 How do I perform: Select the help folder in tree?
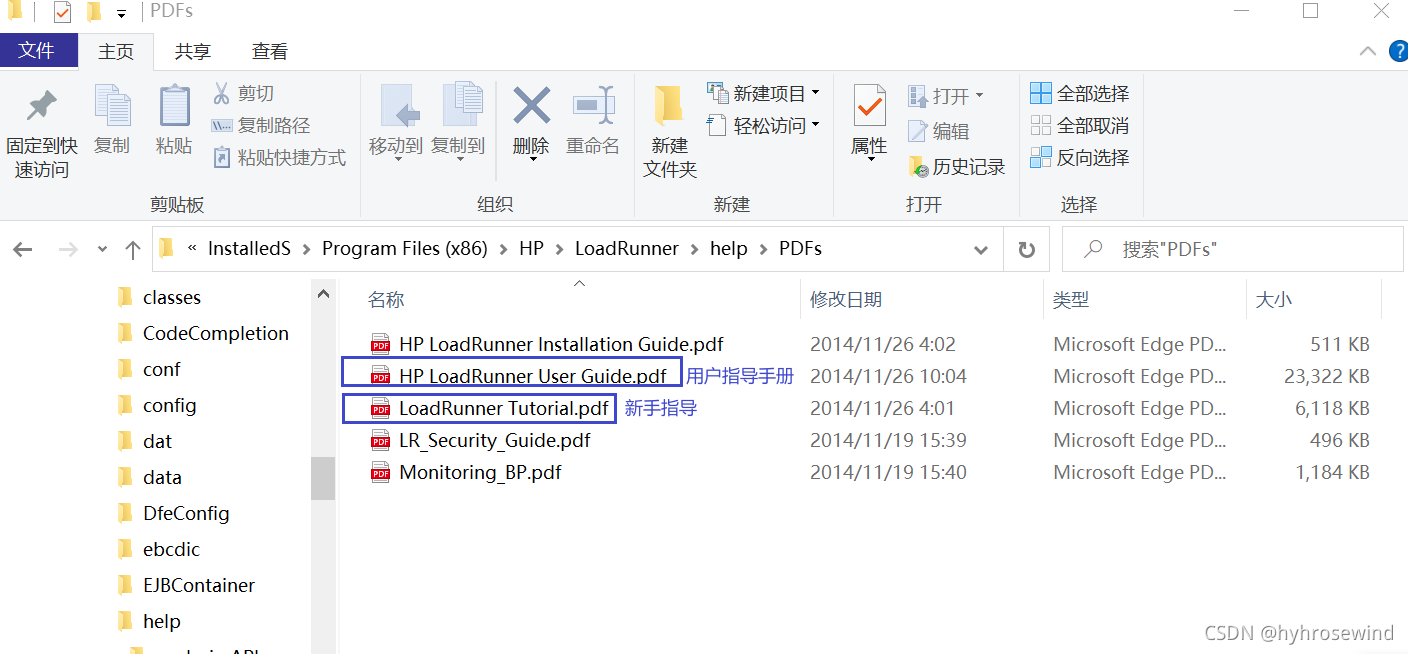[161, 621]
